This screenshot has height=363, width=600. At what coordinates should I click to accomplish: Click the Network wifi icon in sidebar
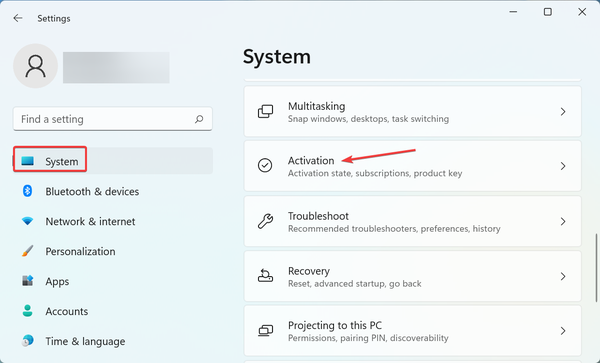point(28,221)
